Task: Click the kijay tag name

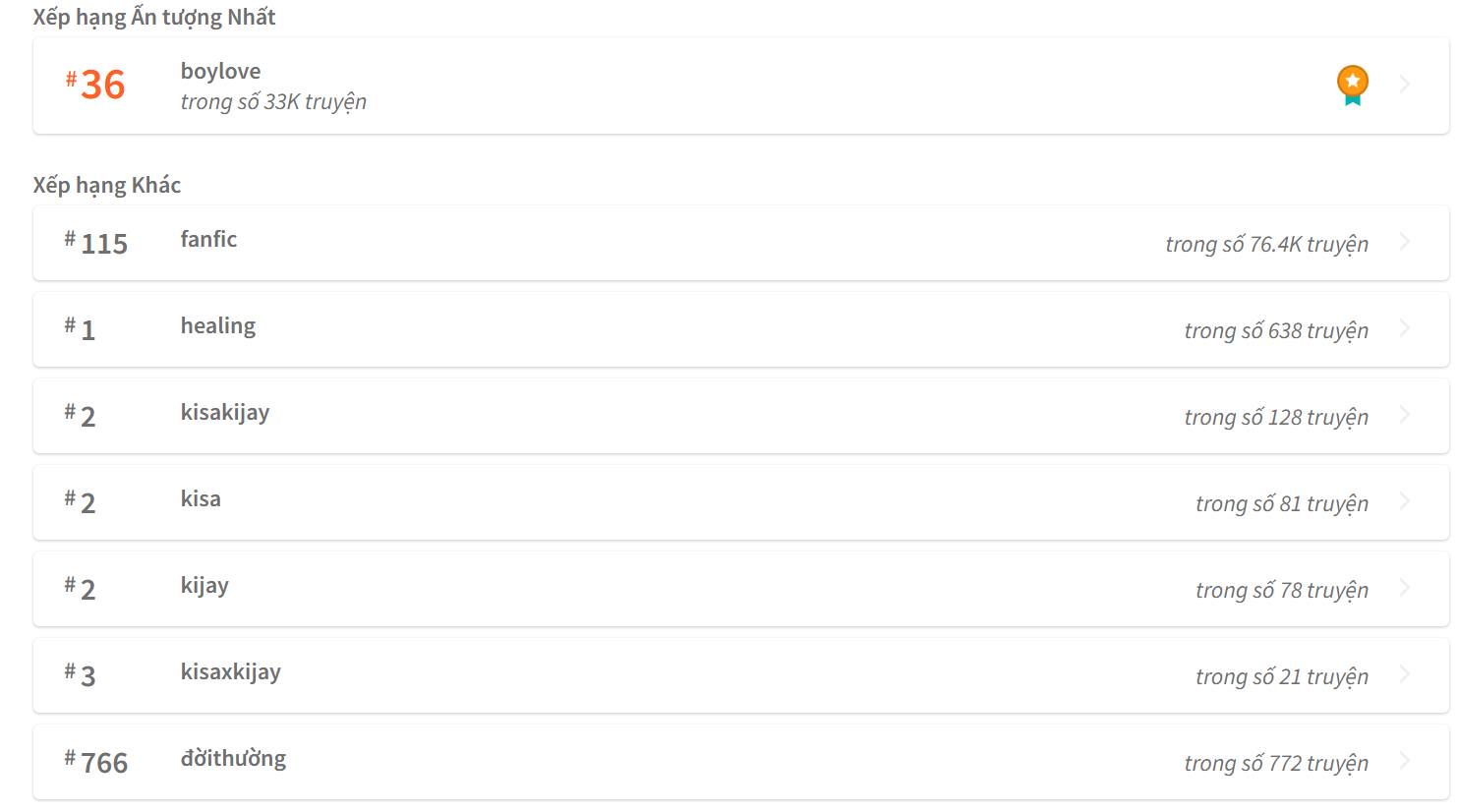Action: (204, 586)
